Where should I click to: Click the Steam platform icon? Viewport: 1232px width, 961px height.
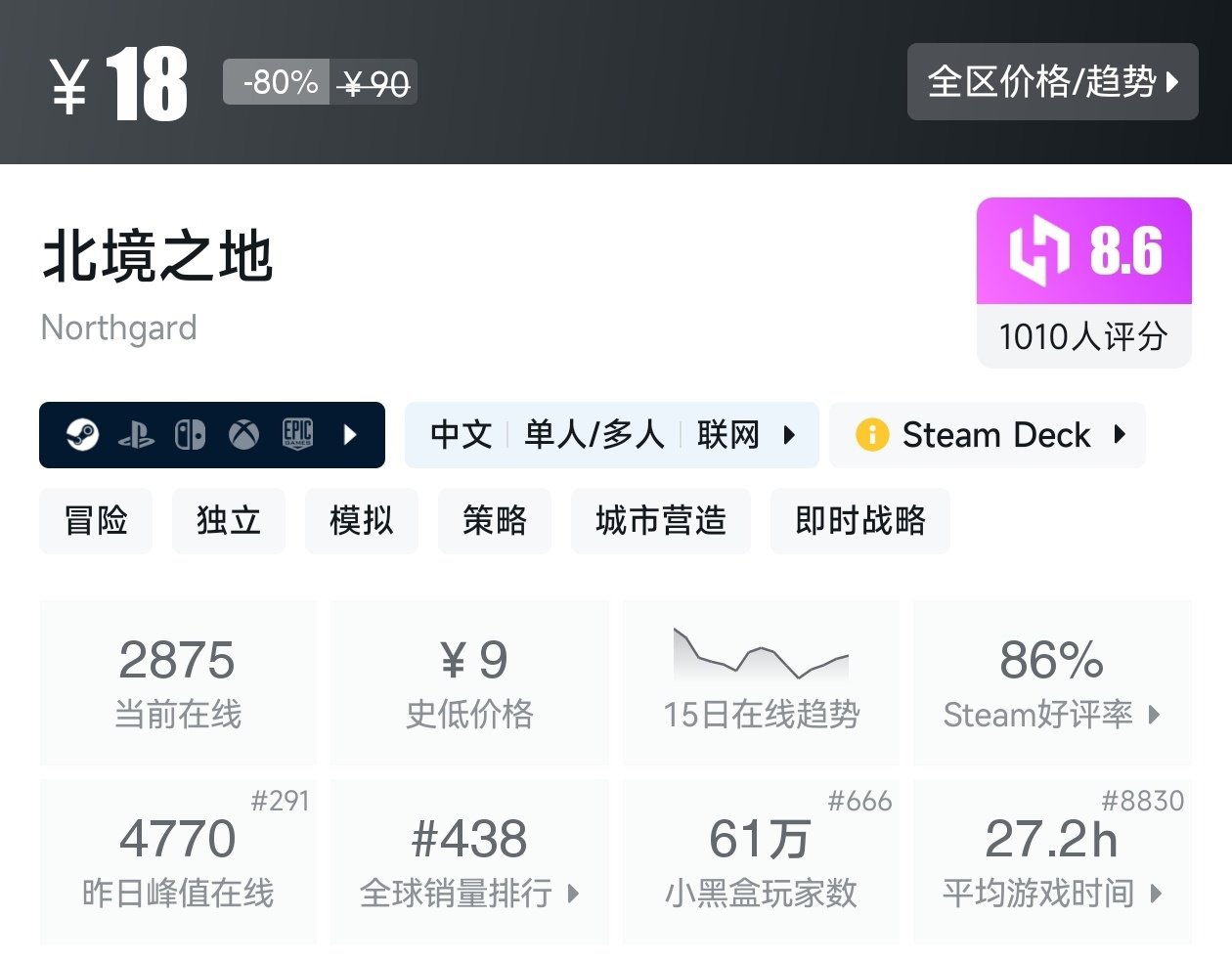point(82,434)
